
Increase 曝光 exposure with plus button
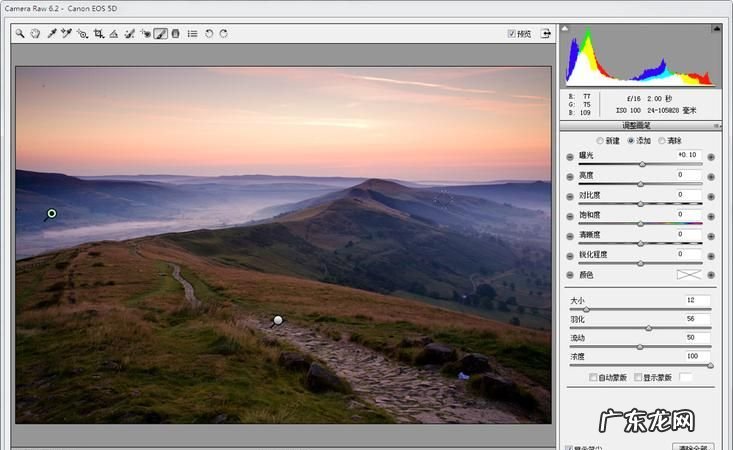point(711,157)
